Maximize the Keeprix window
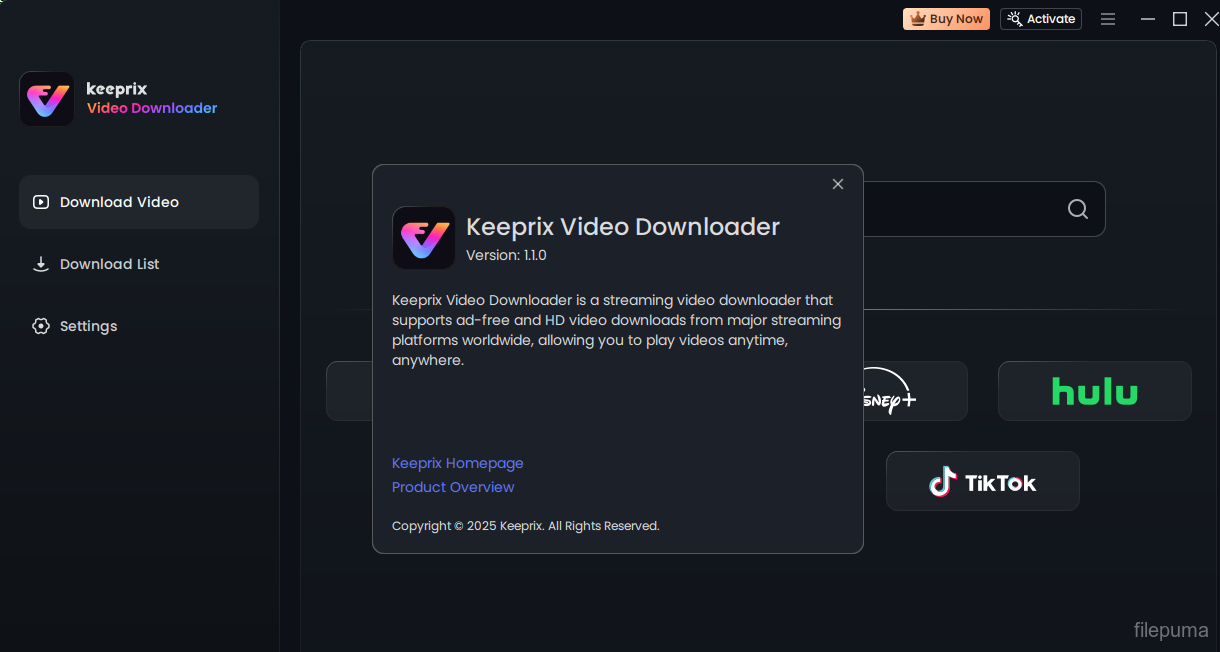Image resolution: width=1220 pixels, height=652 pixels. 1180,19
